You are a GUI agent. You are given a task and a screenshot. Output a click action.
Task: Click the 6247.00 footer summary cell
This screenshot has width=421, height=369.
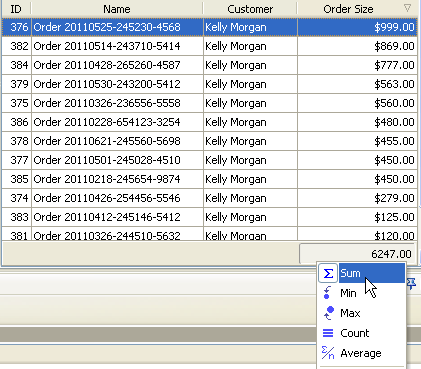(357, 254)
